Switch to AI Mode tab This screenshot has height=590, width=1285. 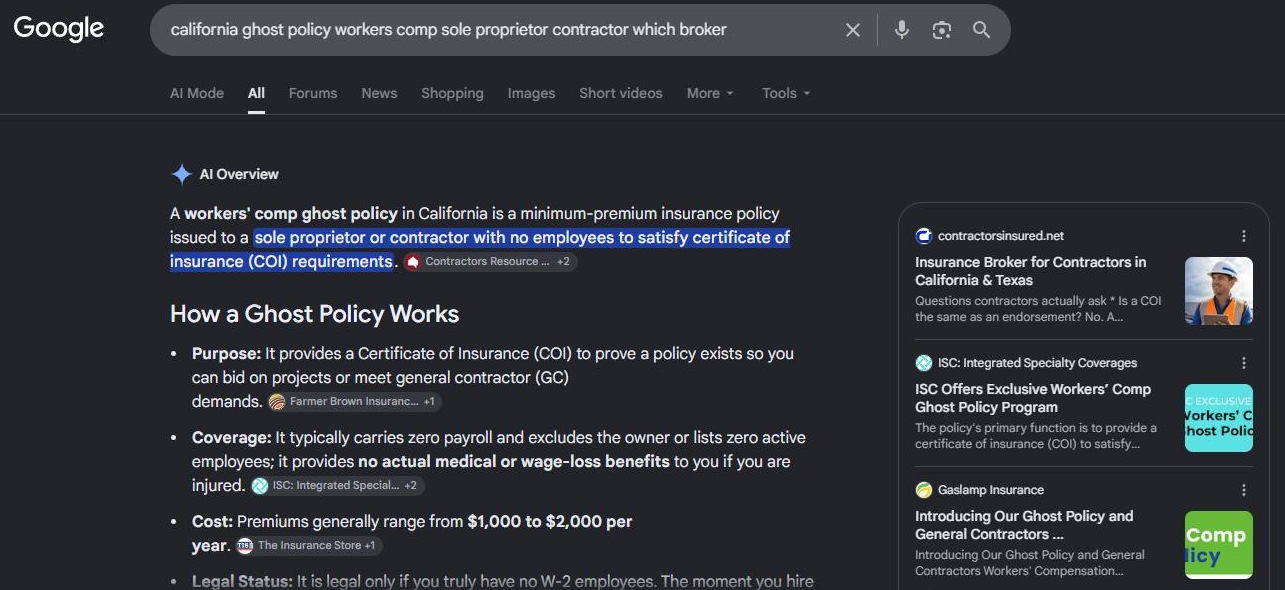[197, 93]
